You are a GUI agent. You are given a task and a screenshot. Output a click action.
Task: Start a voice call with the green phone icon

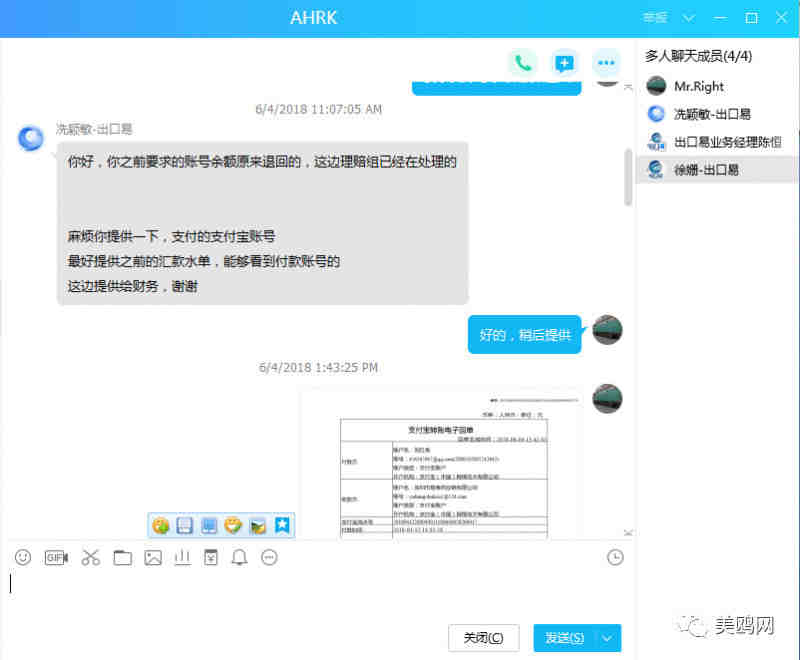[523, 63]
